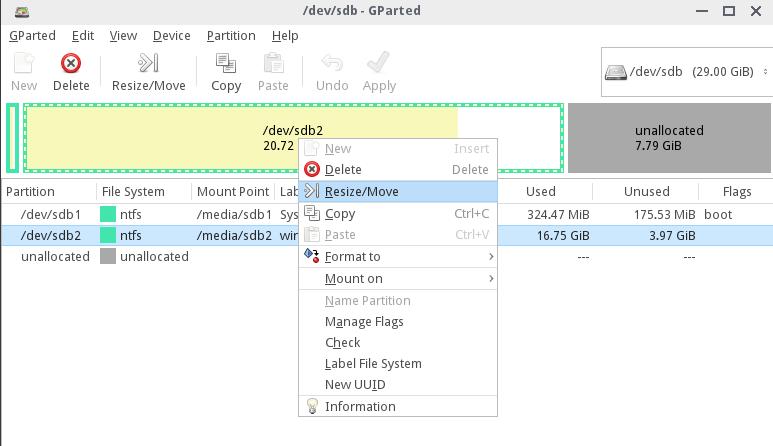Expand the Format to submenu
Screen dimensions: 773x446
tap(400, 257)
